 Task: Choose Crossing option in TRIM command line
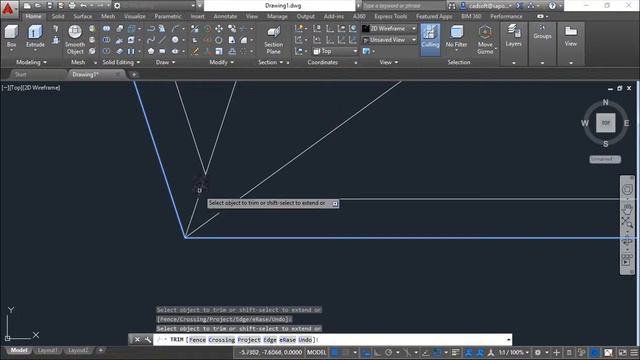click(x=222, y=340)
